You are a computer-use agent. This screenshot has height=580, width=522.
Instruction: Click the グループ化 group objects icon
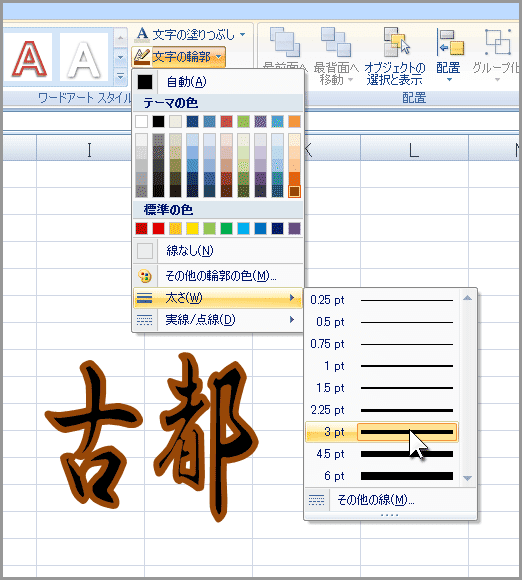pyautogui.click(x=498, y=42)
